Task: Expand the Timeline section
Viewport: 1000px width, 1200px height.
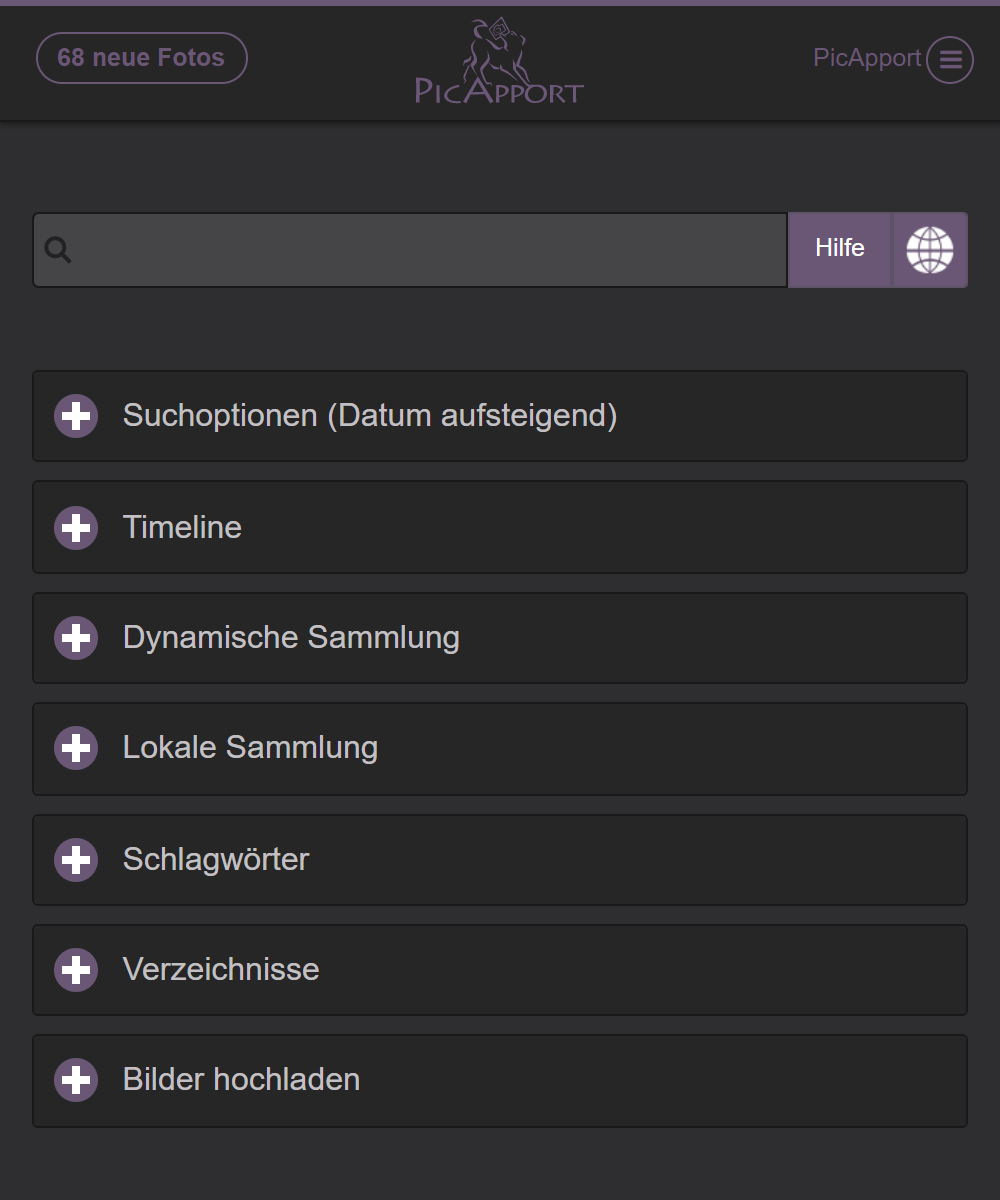Action: [x=183, y=527]
